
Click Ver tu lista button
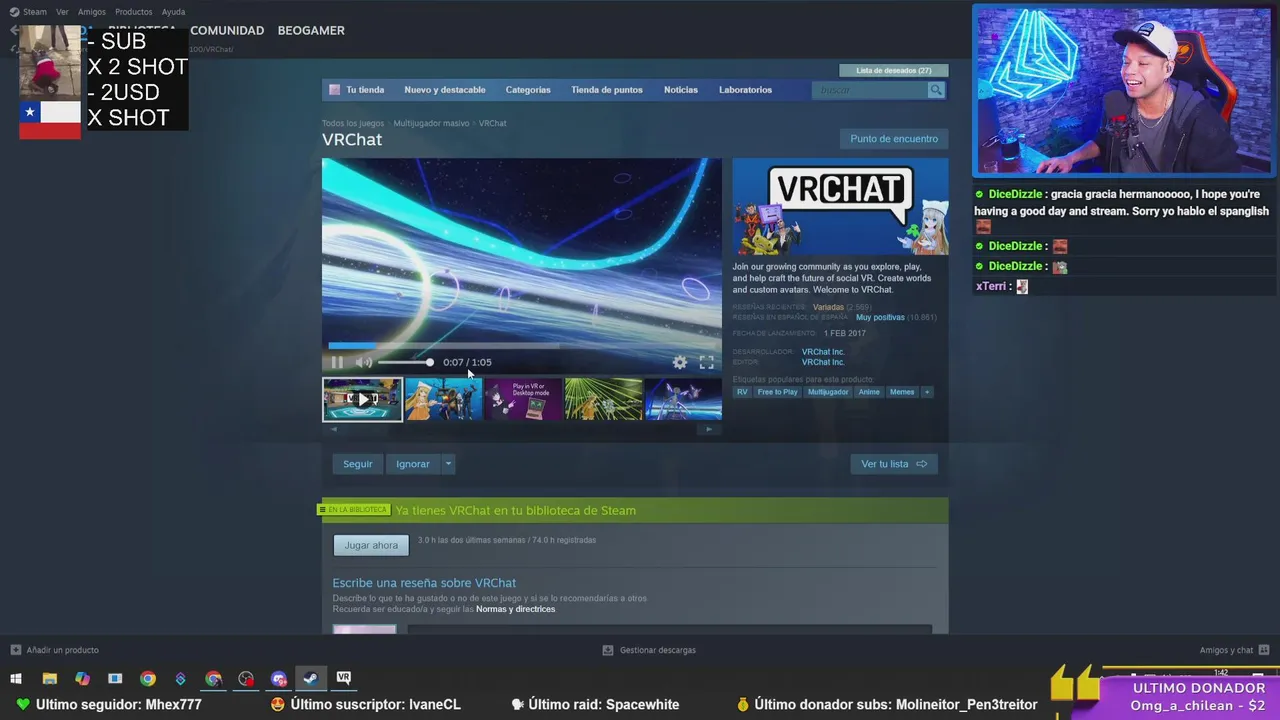pyautogui.click(x=894, y=464)
